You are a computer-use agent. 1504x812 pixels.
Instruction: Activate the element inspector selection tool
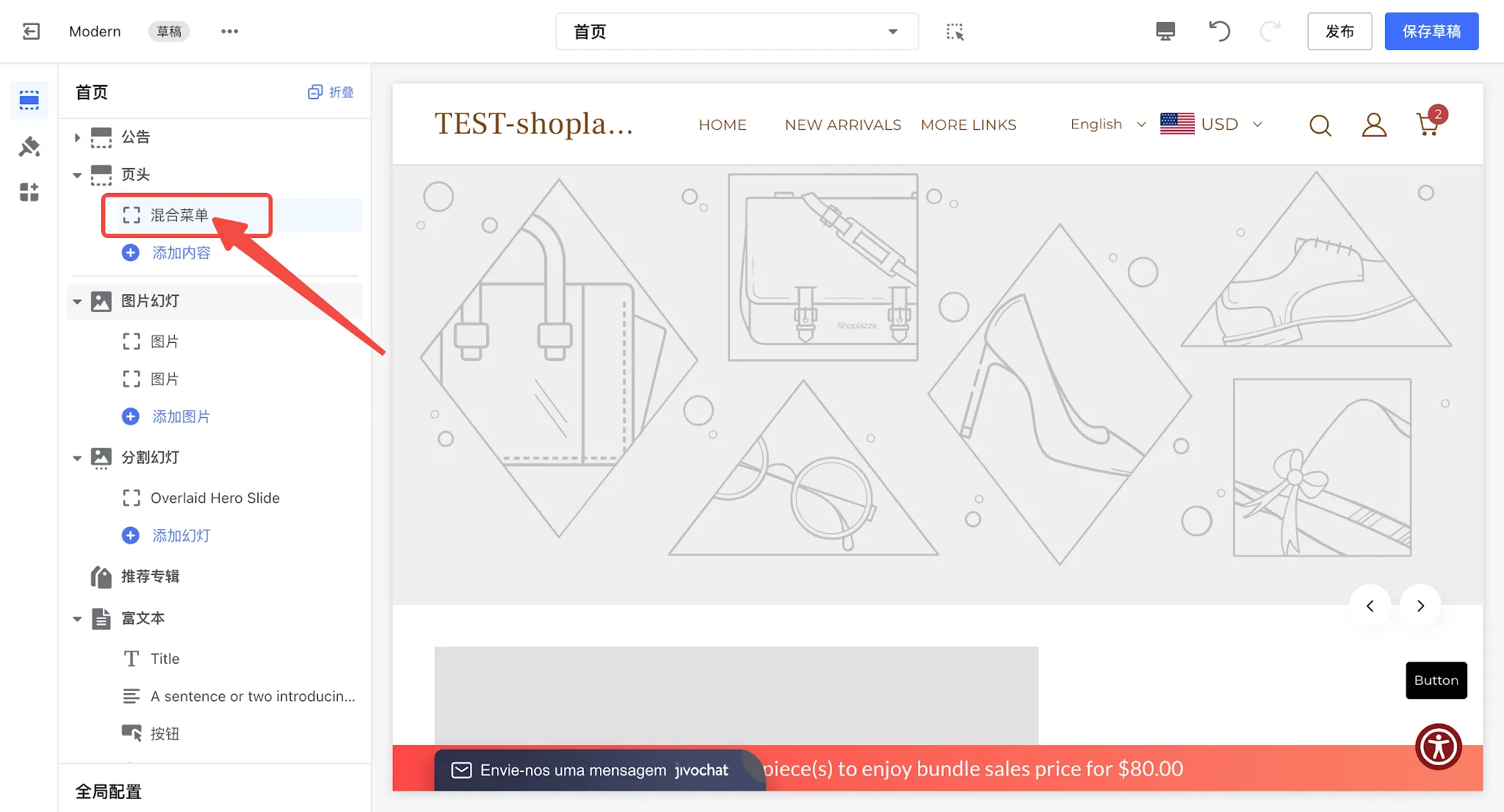(x=955, y=32)
